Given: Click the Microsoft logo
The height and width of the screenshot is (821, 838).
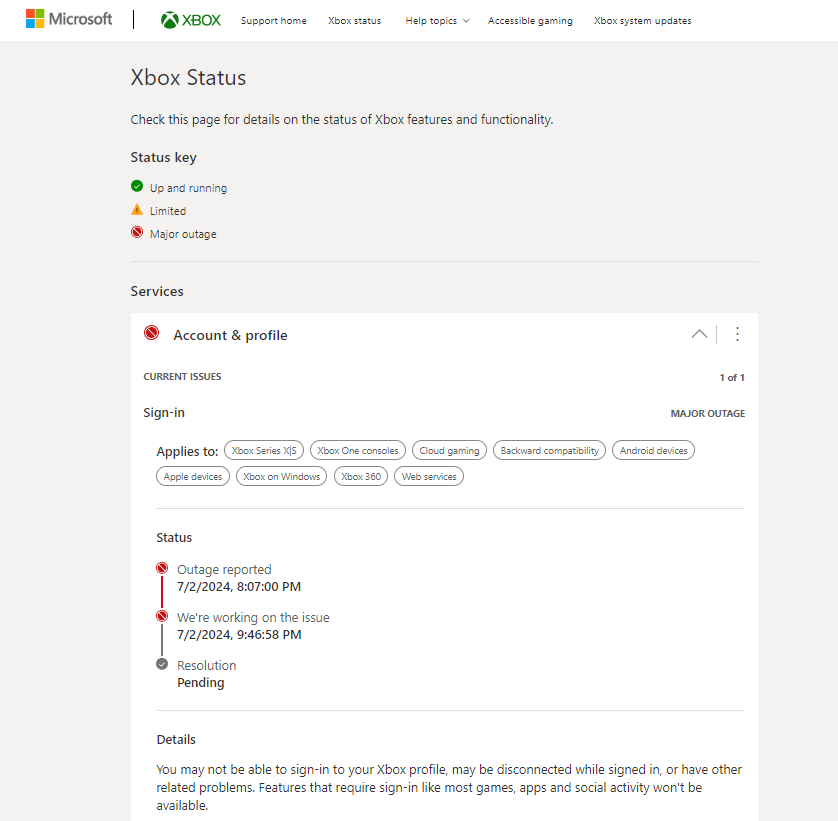Looking at the screenshot, I should tap(69, 19).
